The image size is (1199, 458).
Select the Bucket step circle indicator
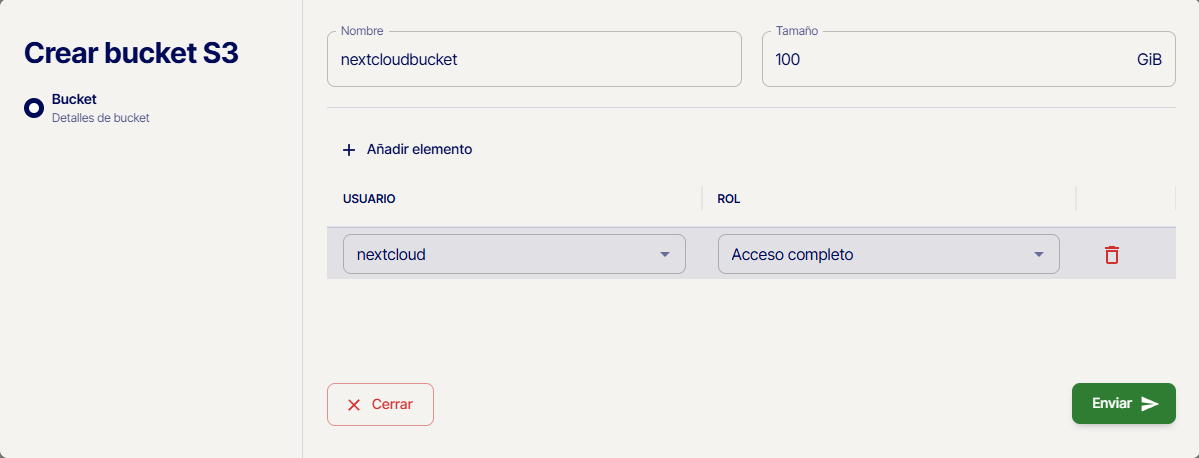pyautogui.click(x=34, y=108)
